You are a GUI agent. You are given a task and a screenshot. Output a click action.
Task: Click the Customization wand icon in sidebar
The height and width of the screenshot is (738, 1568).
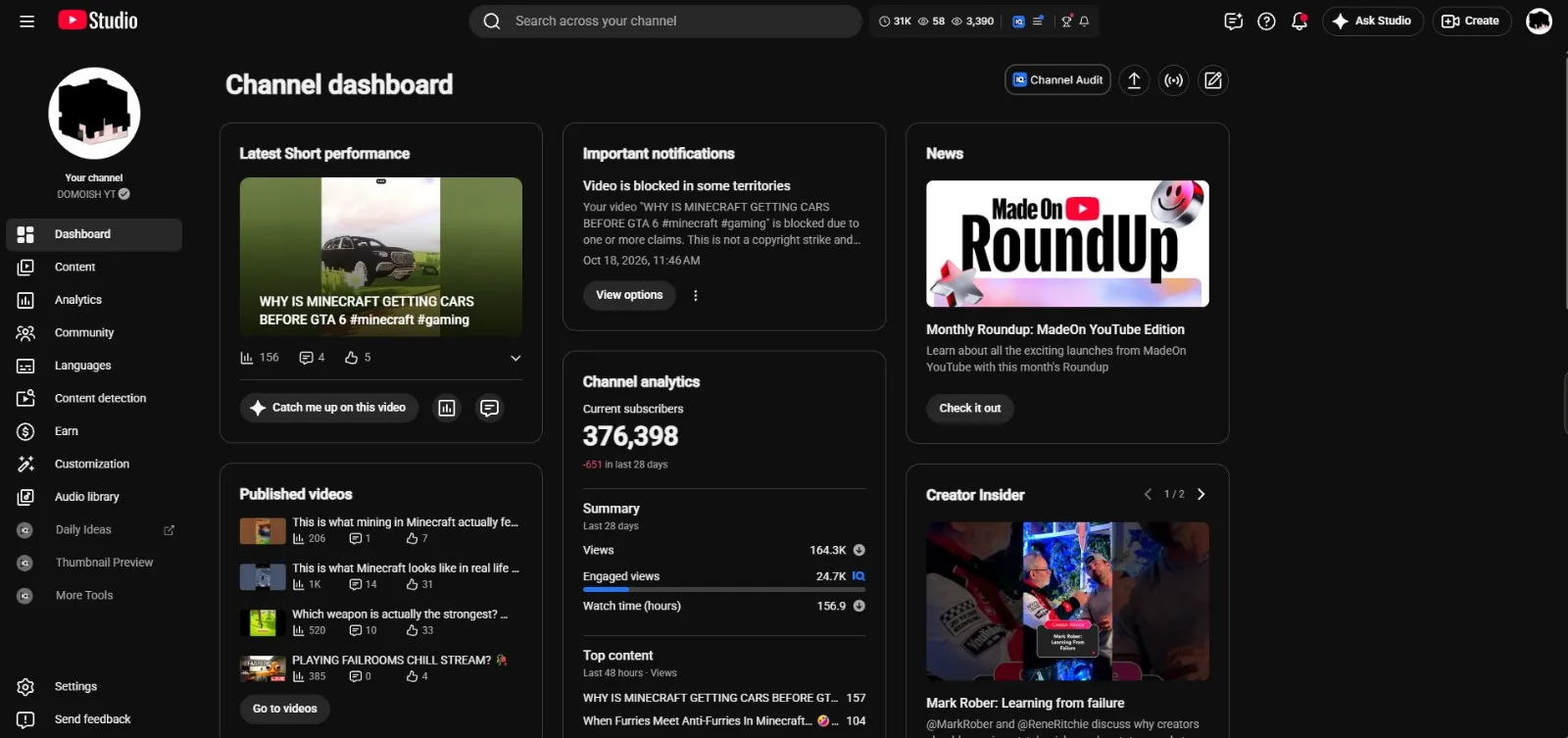click(x=25, y=464)
